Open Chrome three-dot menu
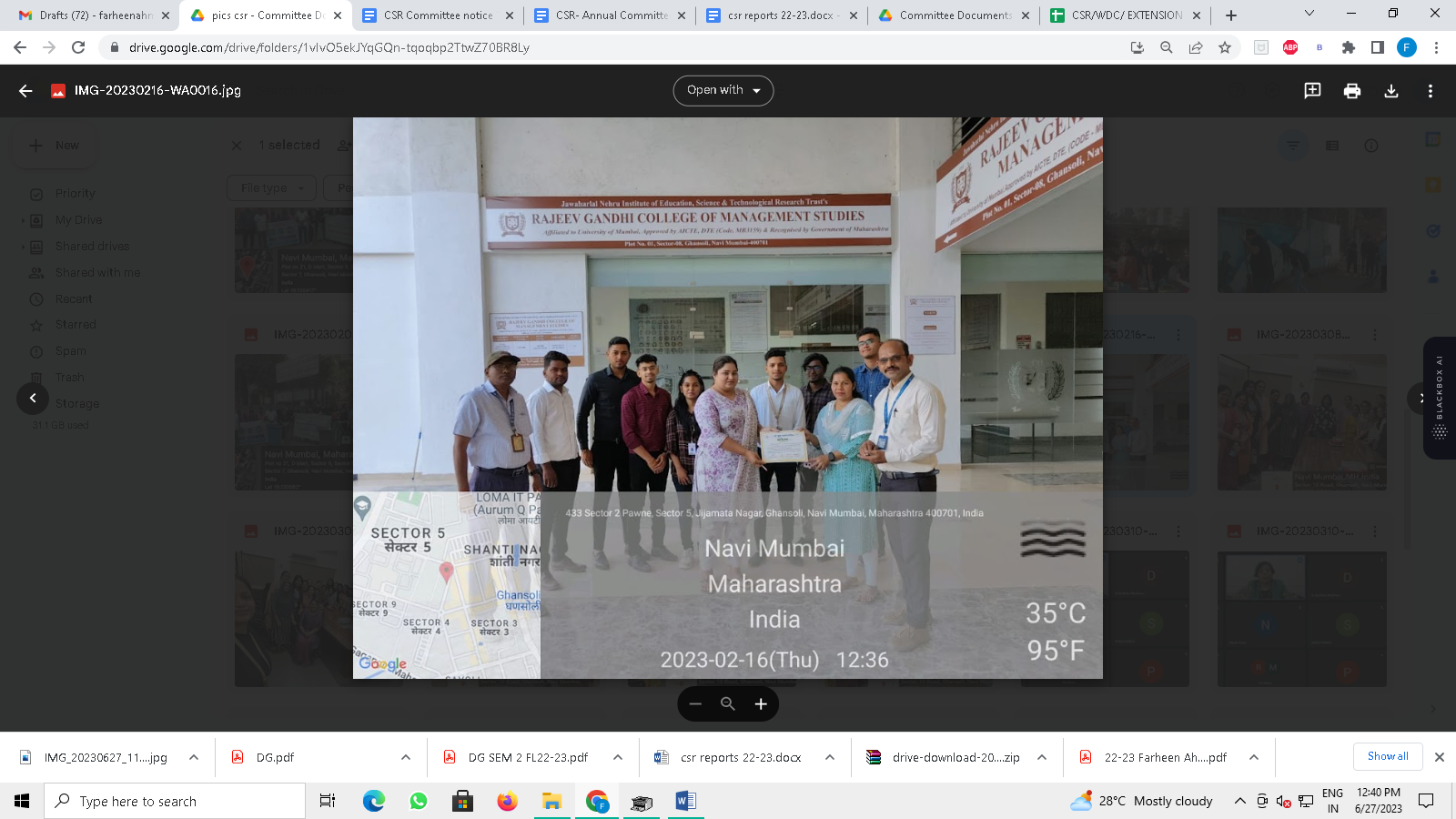The height and width of the screenshot is (819, 1456). point(1436,47)
